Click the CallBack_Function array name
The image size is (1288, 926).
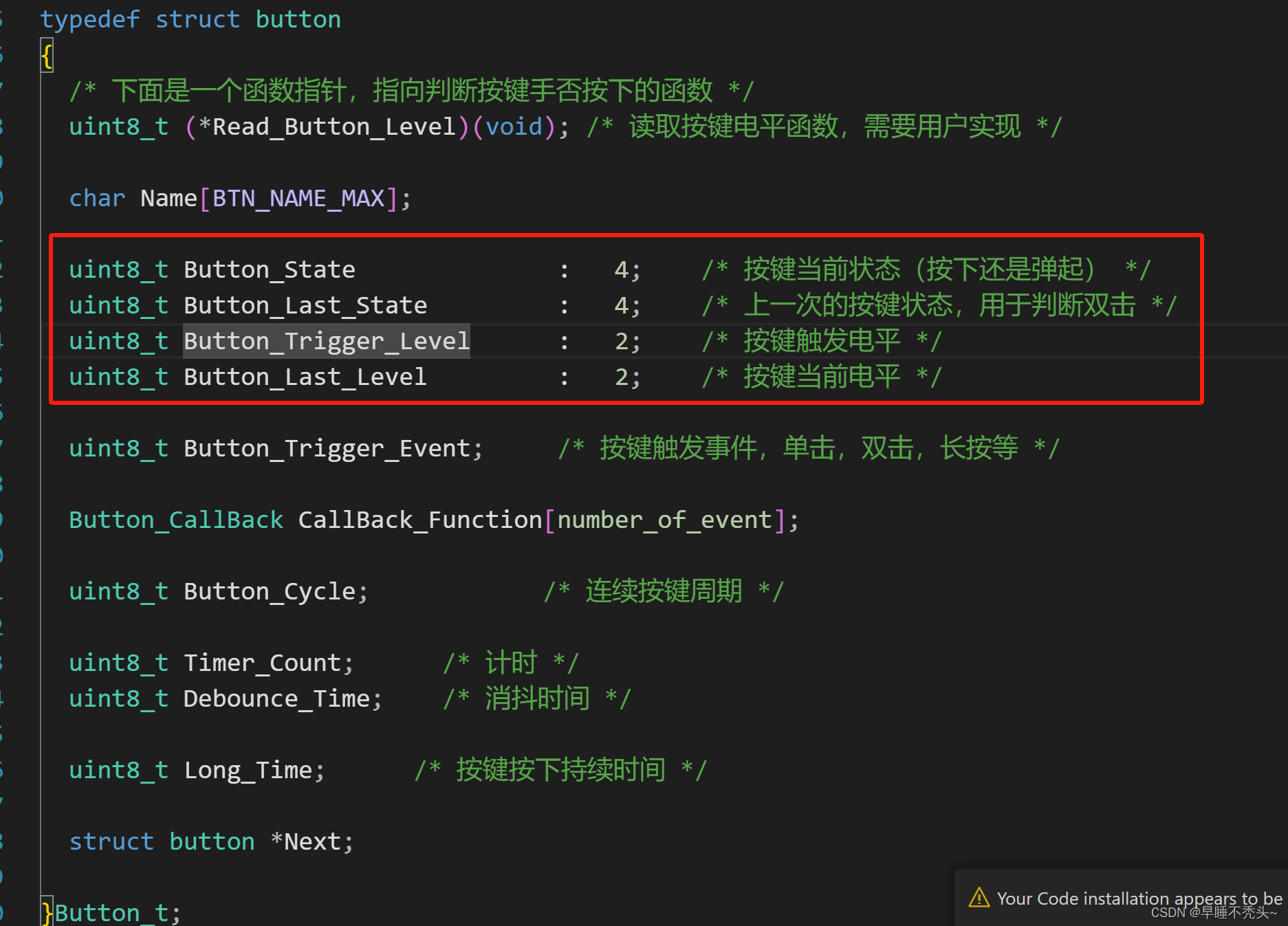click(x=420, y=520)
